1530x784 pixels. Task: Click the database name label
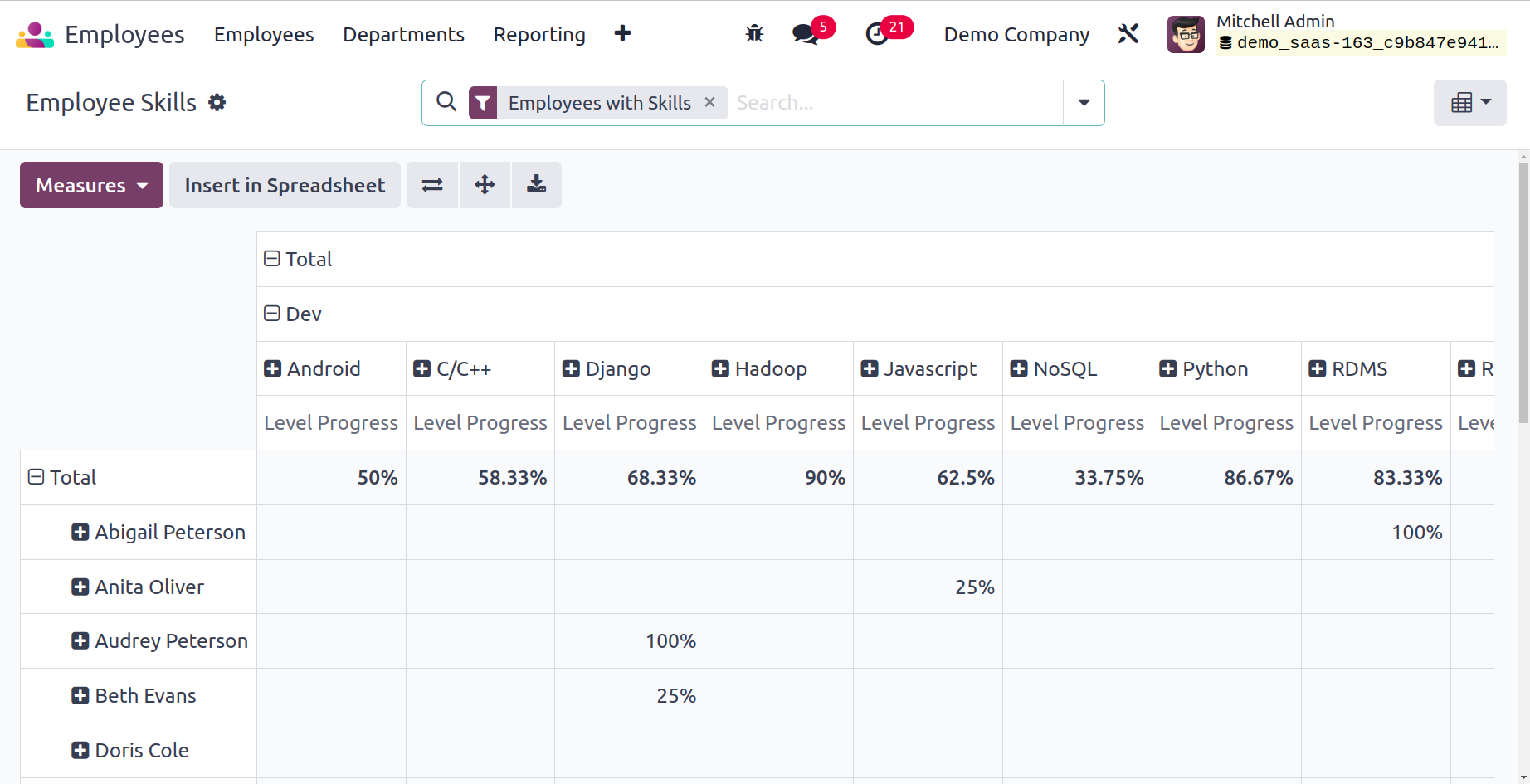(x=1361, y=43)
